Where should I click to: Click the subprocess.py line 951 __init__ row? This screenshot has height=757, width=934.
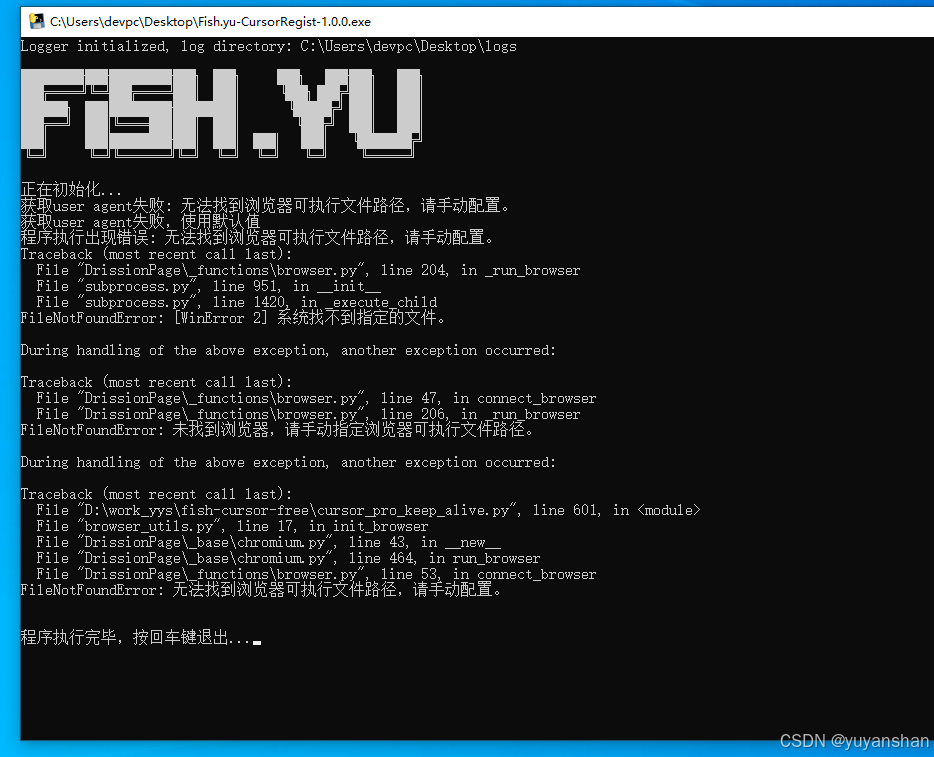point(208,286)
